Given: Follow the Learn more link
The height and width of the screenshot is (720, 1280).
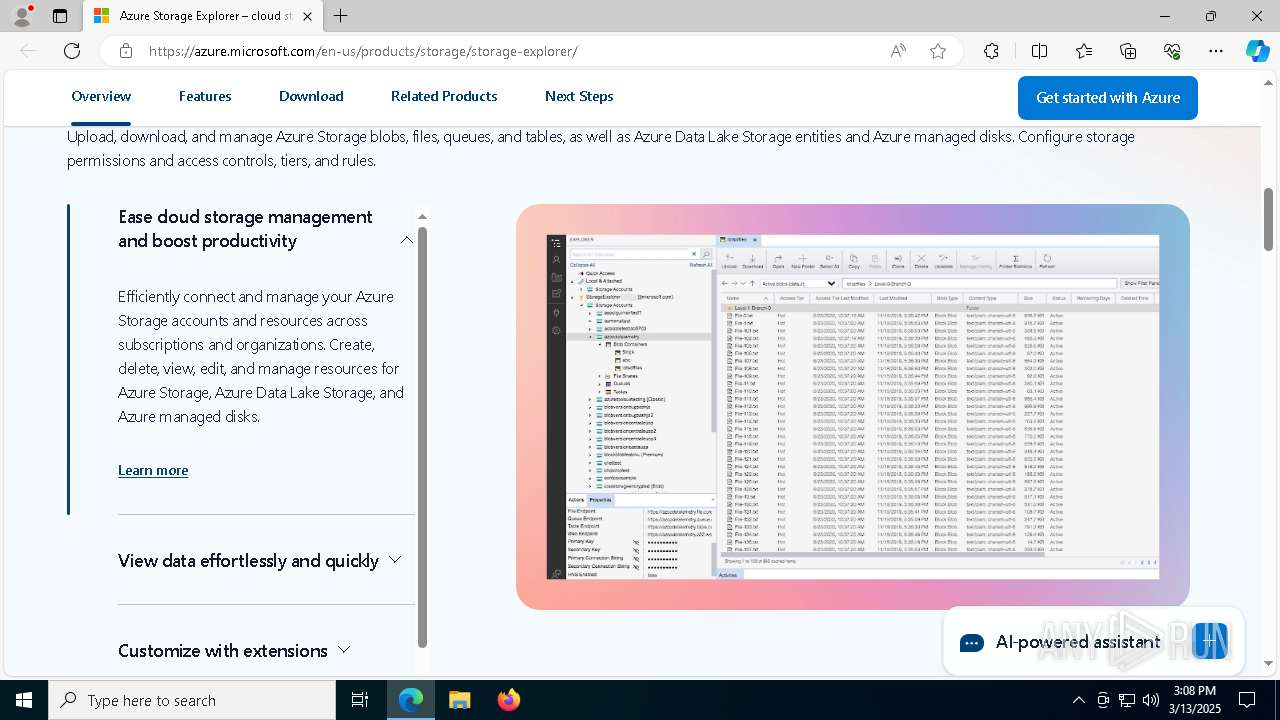Looking at the screenshot, I should 153,470.
